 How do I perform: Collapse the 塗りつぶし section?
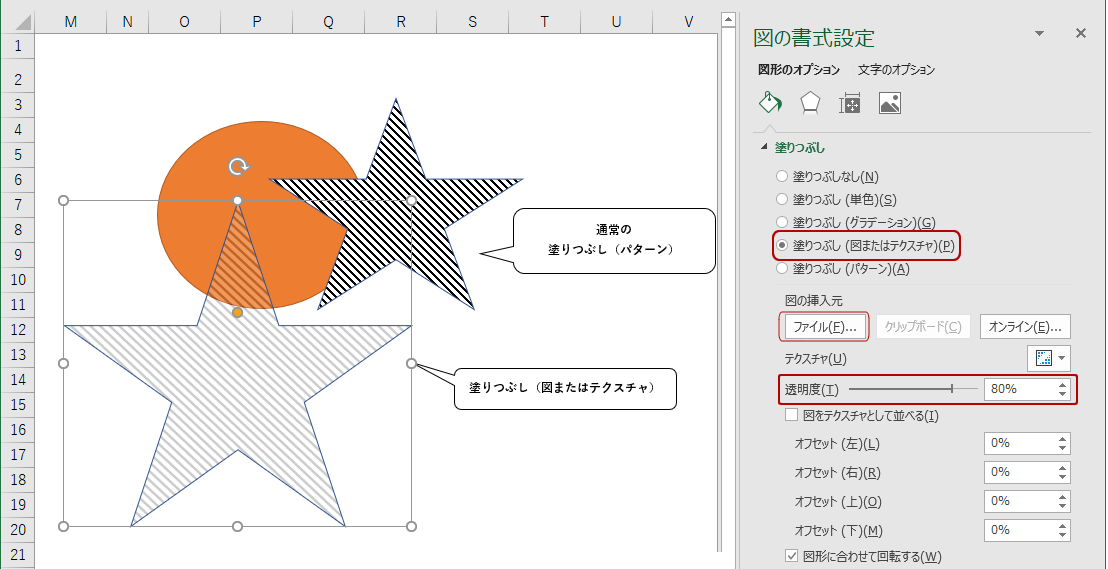[x=763, y=148]
